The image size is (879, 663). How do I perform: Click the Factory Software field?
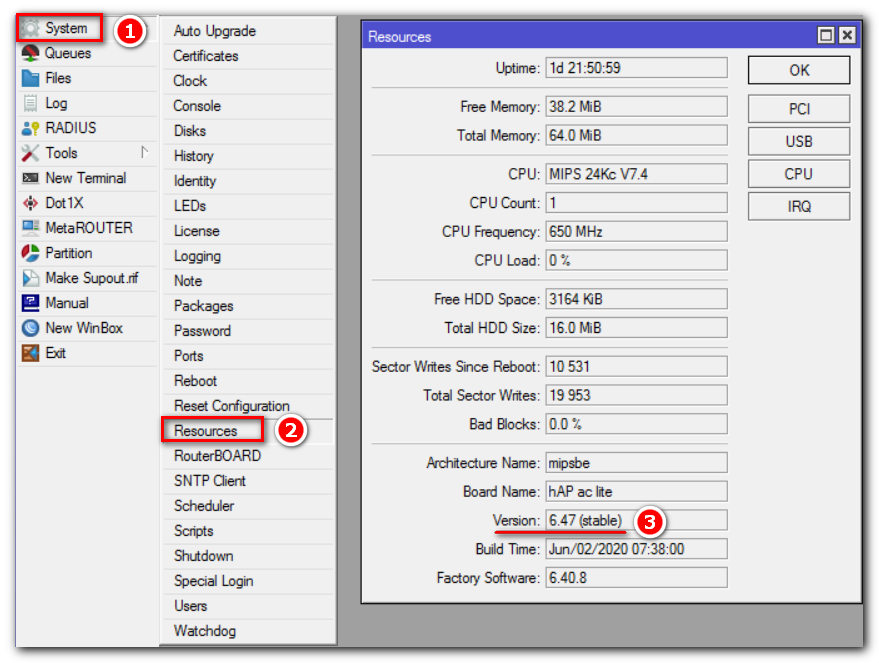tap(636, 578)
